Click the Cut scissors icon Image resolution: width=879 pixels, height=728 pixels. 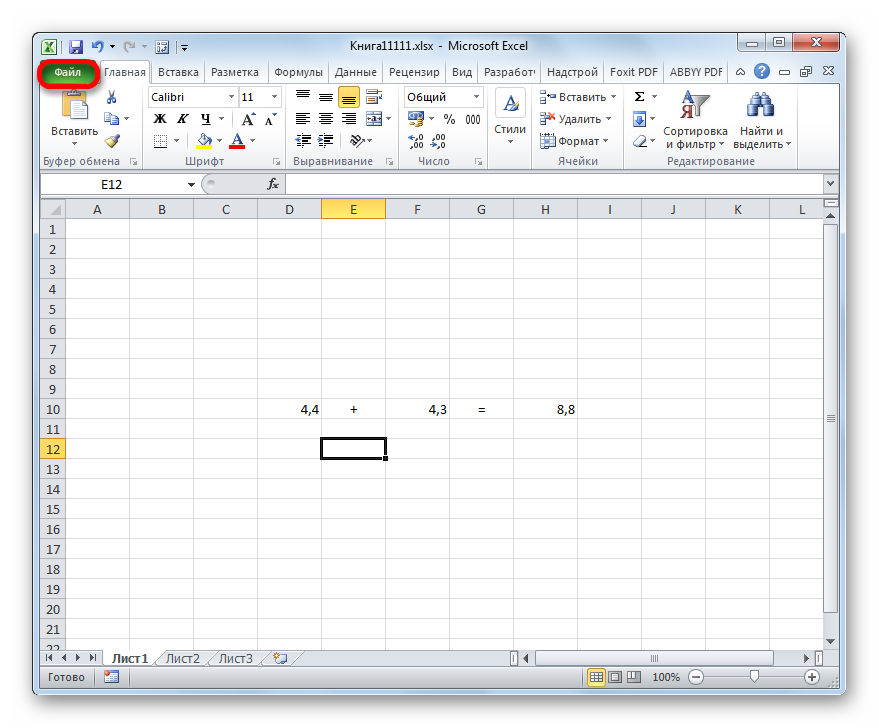click(x=111, y=98)
